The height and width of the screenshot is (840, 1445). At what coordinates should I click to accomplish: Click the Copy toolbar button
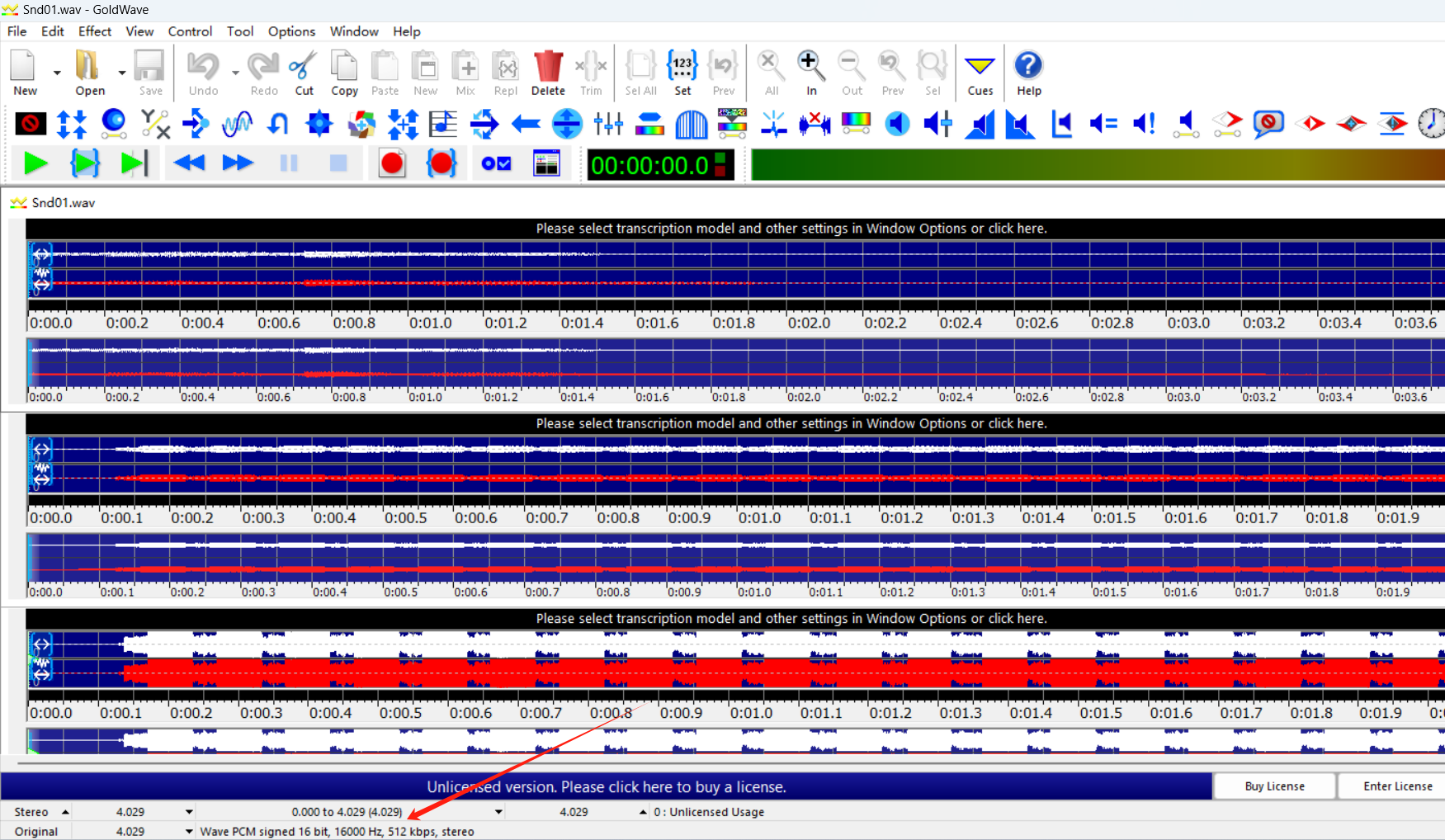(344, 73)
